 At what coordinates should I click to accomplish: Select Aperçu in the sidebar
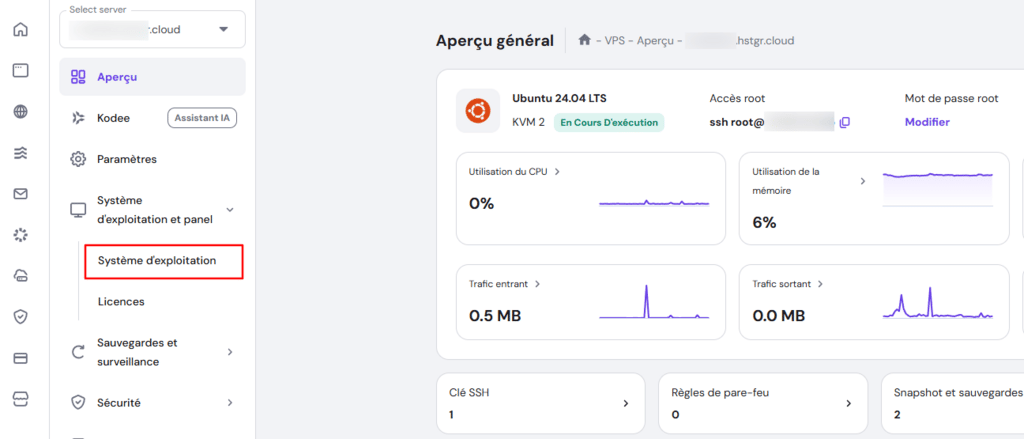153,77
